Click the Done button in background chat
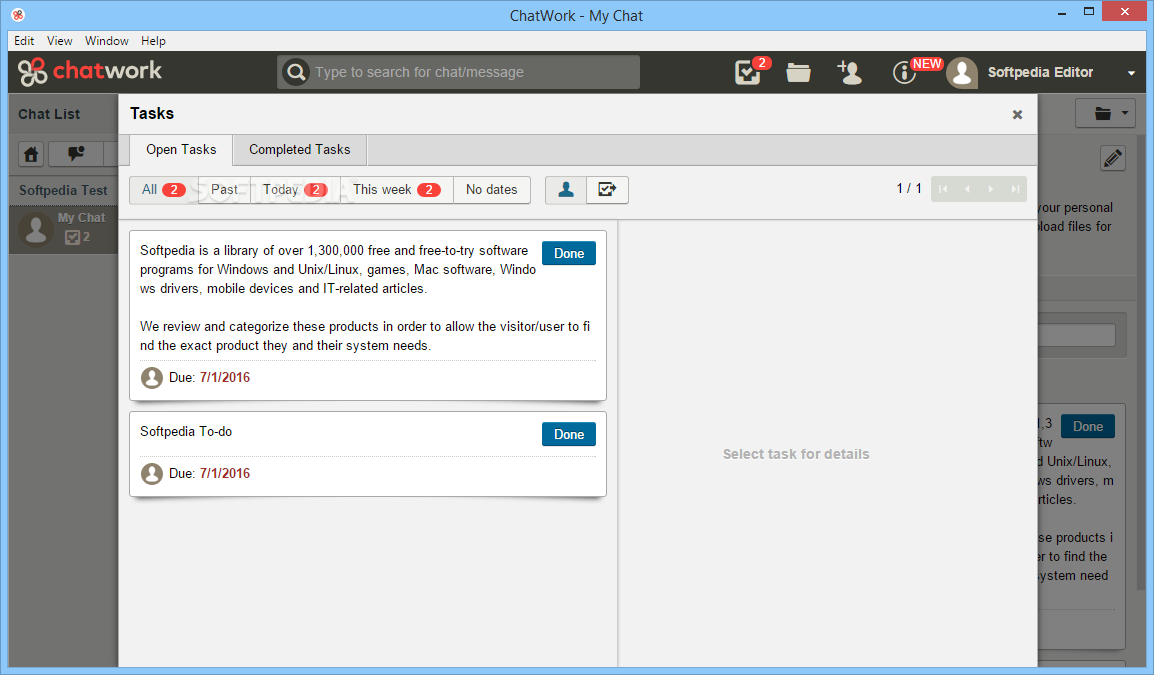The image size is (1154, 675). [1088, 426]
